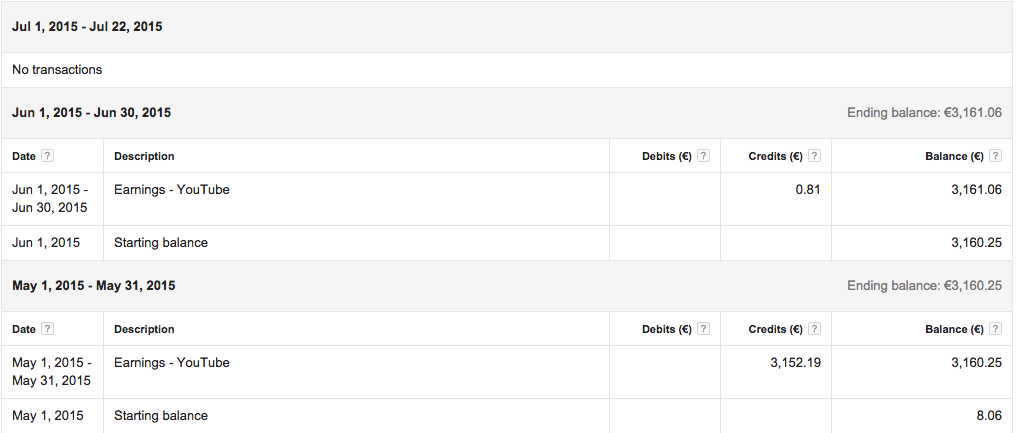Show Credits help tooltip in May table
This screenshot has width=1017, height=433.
click(x=814, y=329)
